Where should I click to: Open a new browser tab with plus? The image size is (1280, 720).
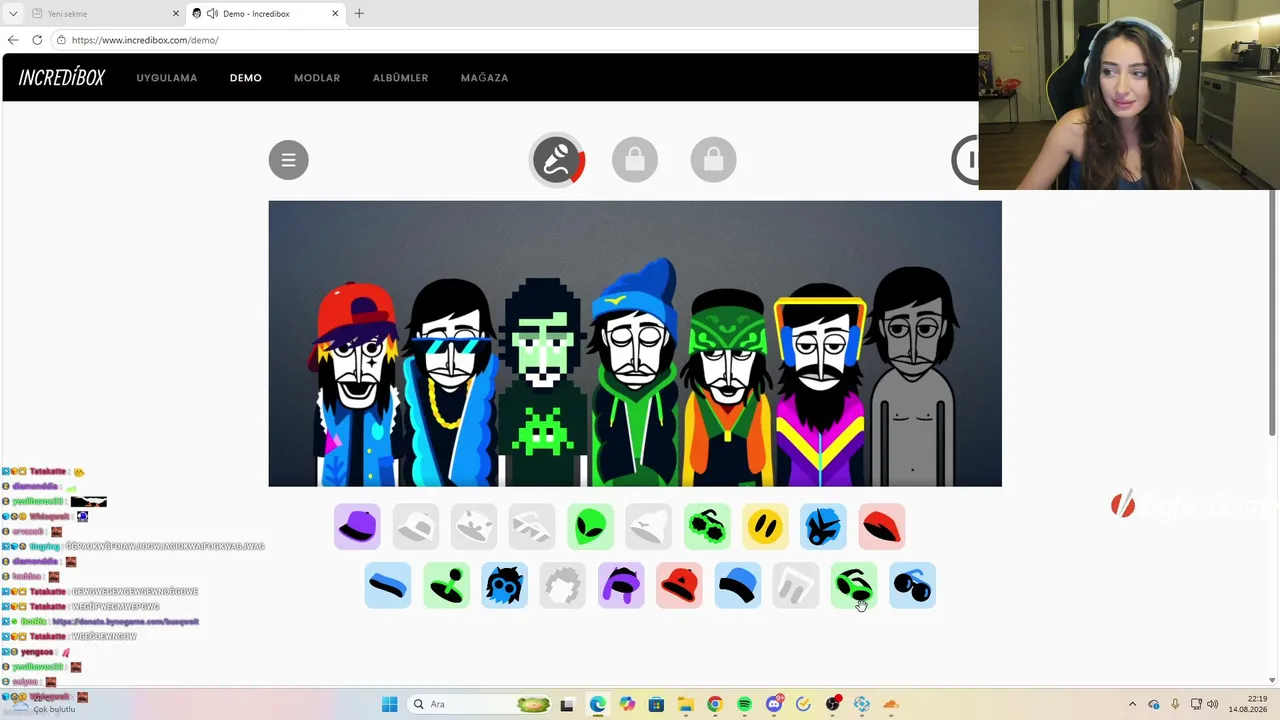359,14
